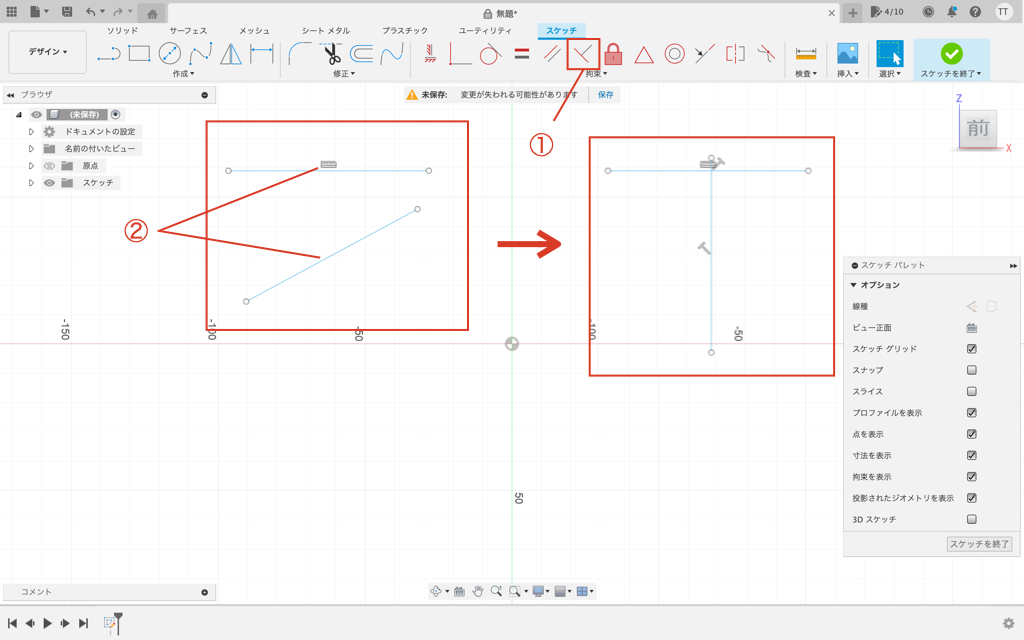Screen dimensions: 1024x640
Task: Select the Pan hand tool
Action: (477, 591)
